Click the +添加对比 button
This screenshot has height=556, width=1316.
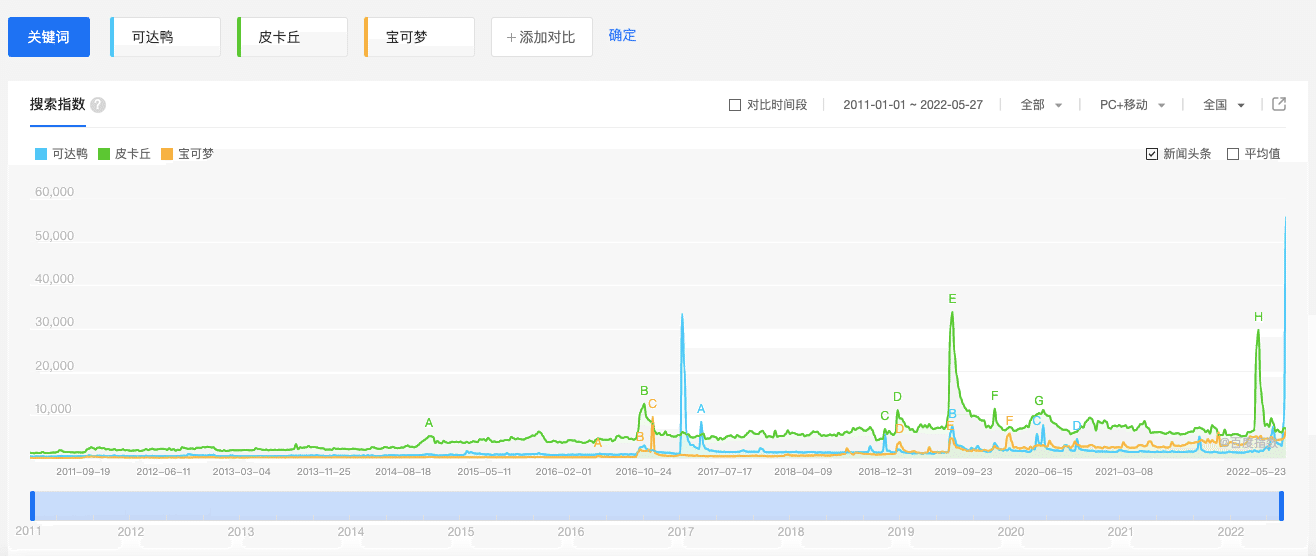(541, 37)
